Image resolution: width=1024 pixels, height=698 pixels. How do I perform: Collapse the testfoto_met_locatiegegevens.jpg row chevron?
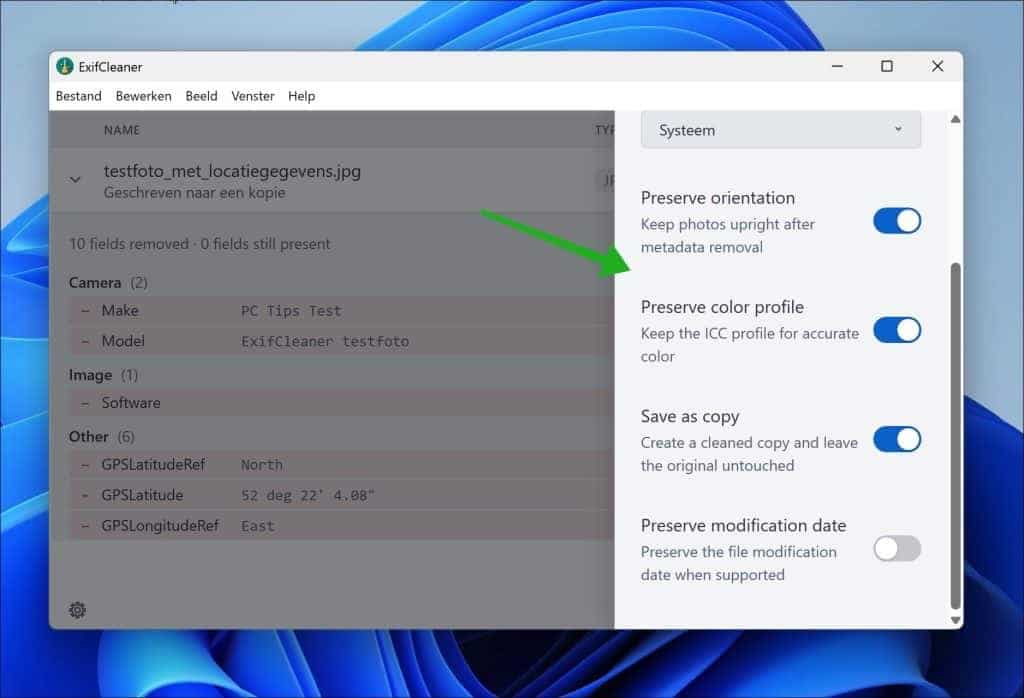pos(76,179)
